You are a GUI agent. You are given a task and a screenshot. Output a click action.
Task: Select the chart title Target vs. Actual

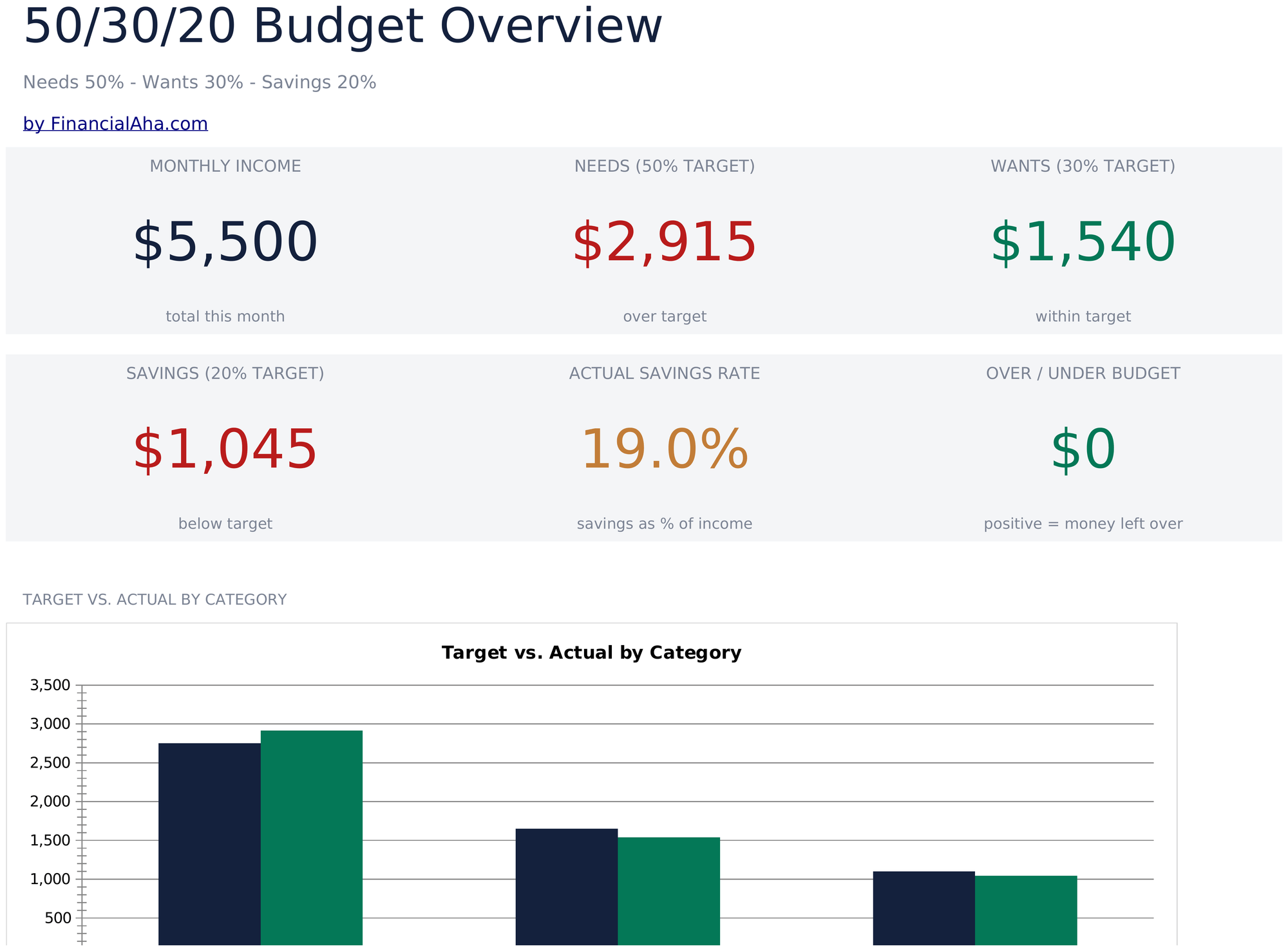coord(591,653)
